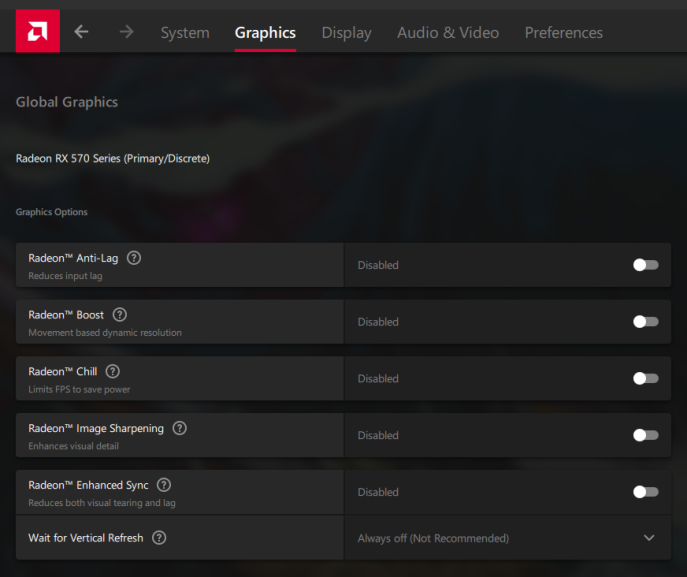Show help tooltip for Radeon Chill
Image resolution: width=687 pixels, height=577 pixels.
tap(113, 372)
